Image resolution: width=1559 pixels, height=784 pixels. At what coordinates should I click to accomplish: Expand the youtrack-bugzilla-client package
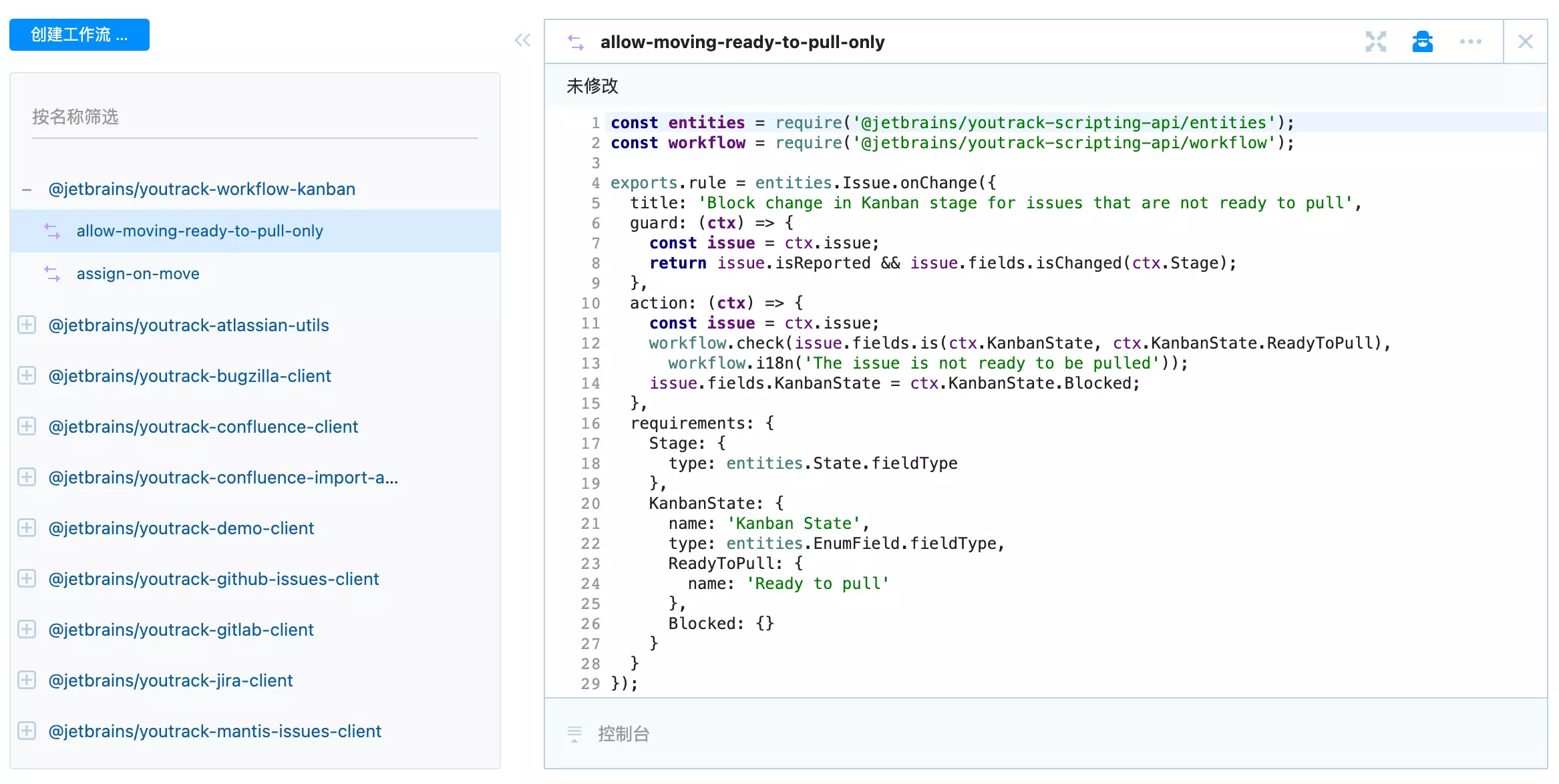coord(27,376)
